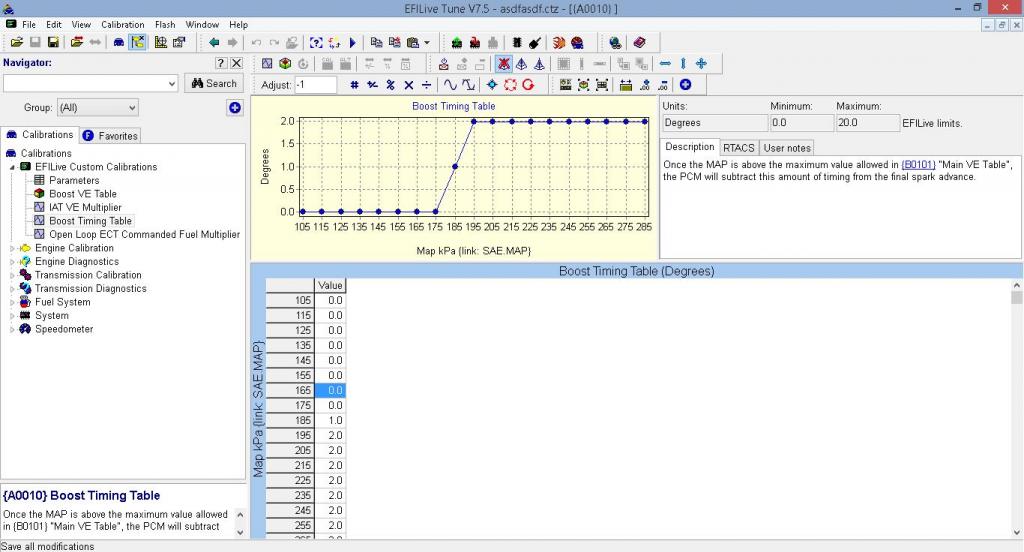Open the paste dropdown arrow
The height and width of the screenshot is (552, 1024).
tap(427, 42)
